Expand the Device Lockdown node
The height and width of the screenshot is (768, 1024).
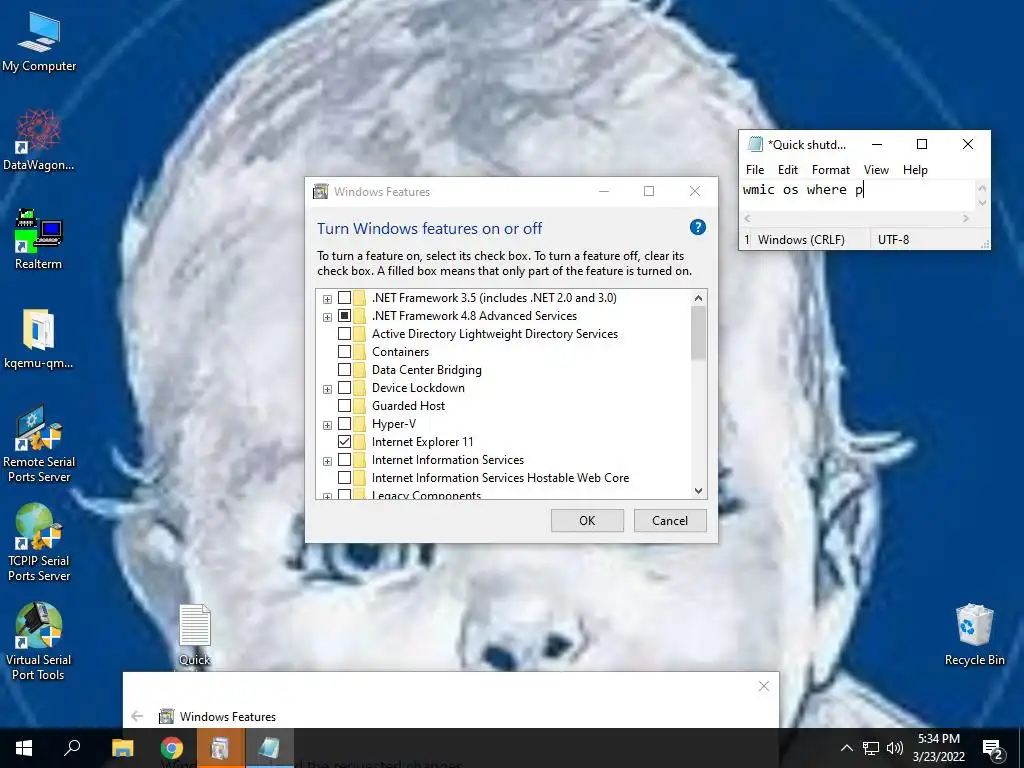pyautogui.click(x=327, y=389)
